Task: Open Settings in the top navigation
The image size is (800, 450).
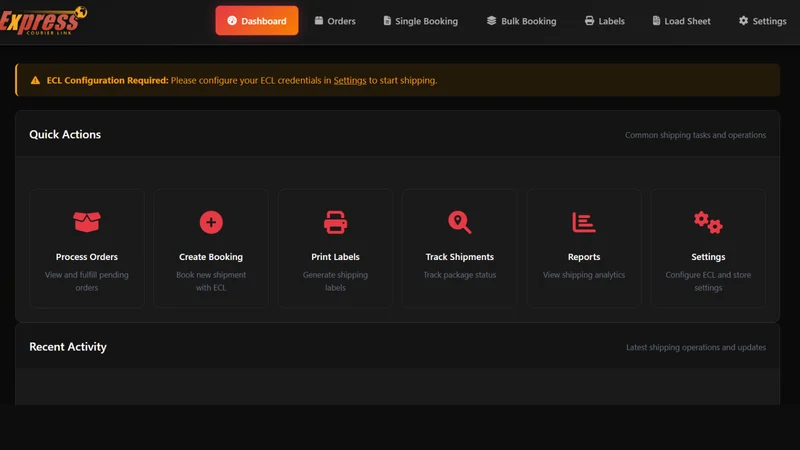Action: [762, 21]
